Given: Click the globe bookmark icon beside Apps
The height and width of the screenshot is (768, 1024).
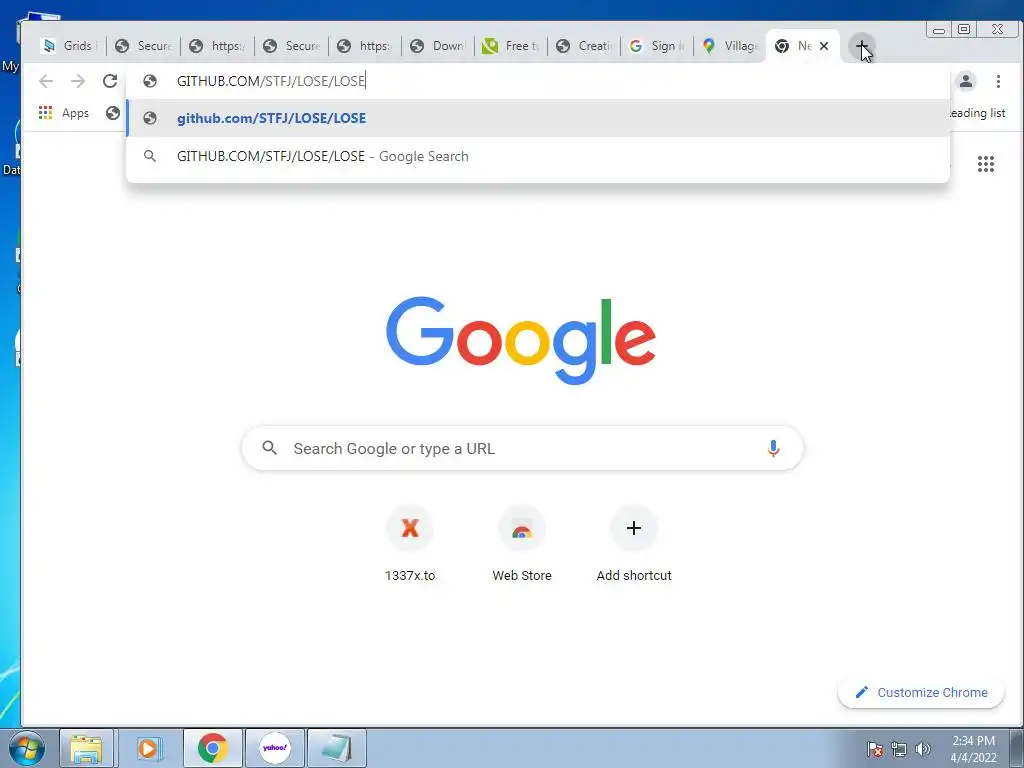Looking at the screenshot, I should (113, 113).
